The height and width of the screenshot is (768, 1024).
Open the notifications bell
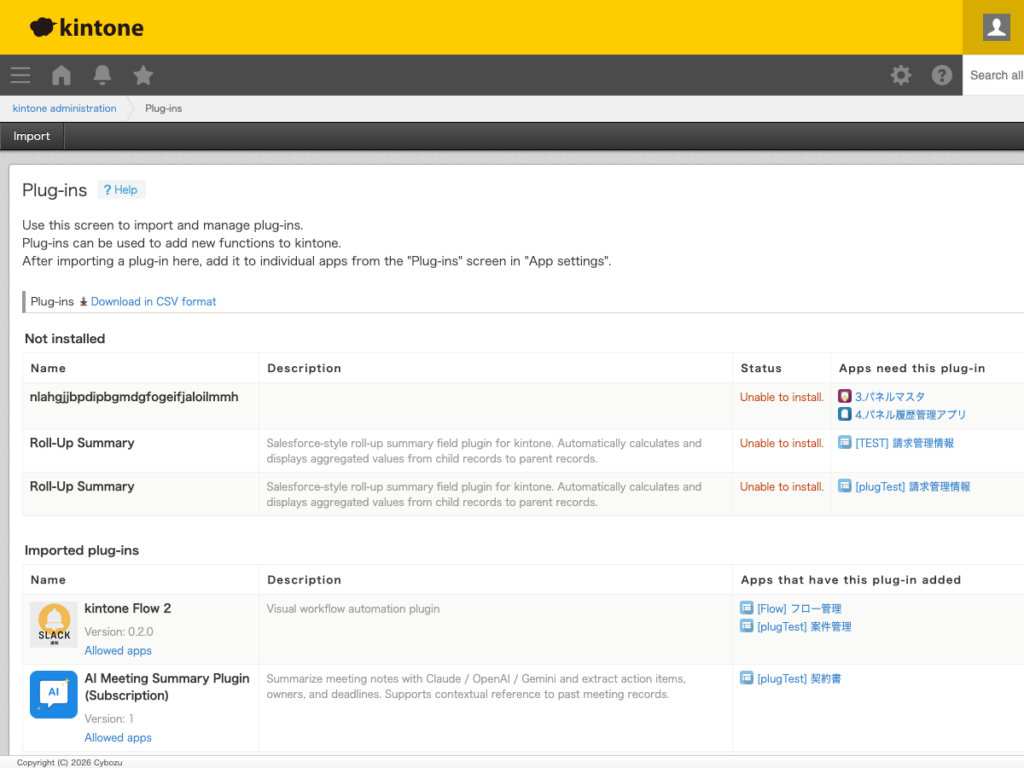[102, 75]
